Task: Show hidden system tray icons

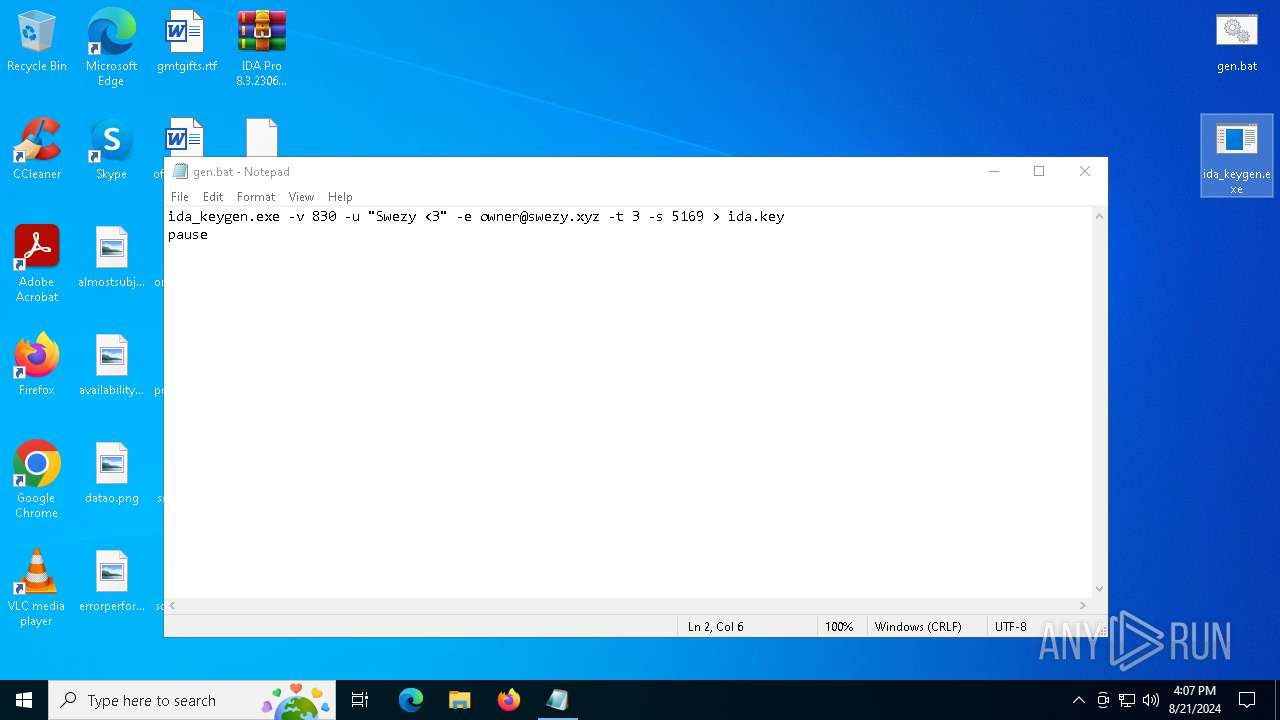Action: point(1078,700)
